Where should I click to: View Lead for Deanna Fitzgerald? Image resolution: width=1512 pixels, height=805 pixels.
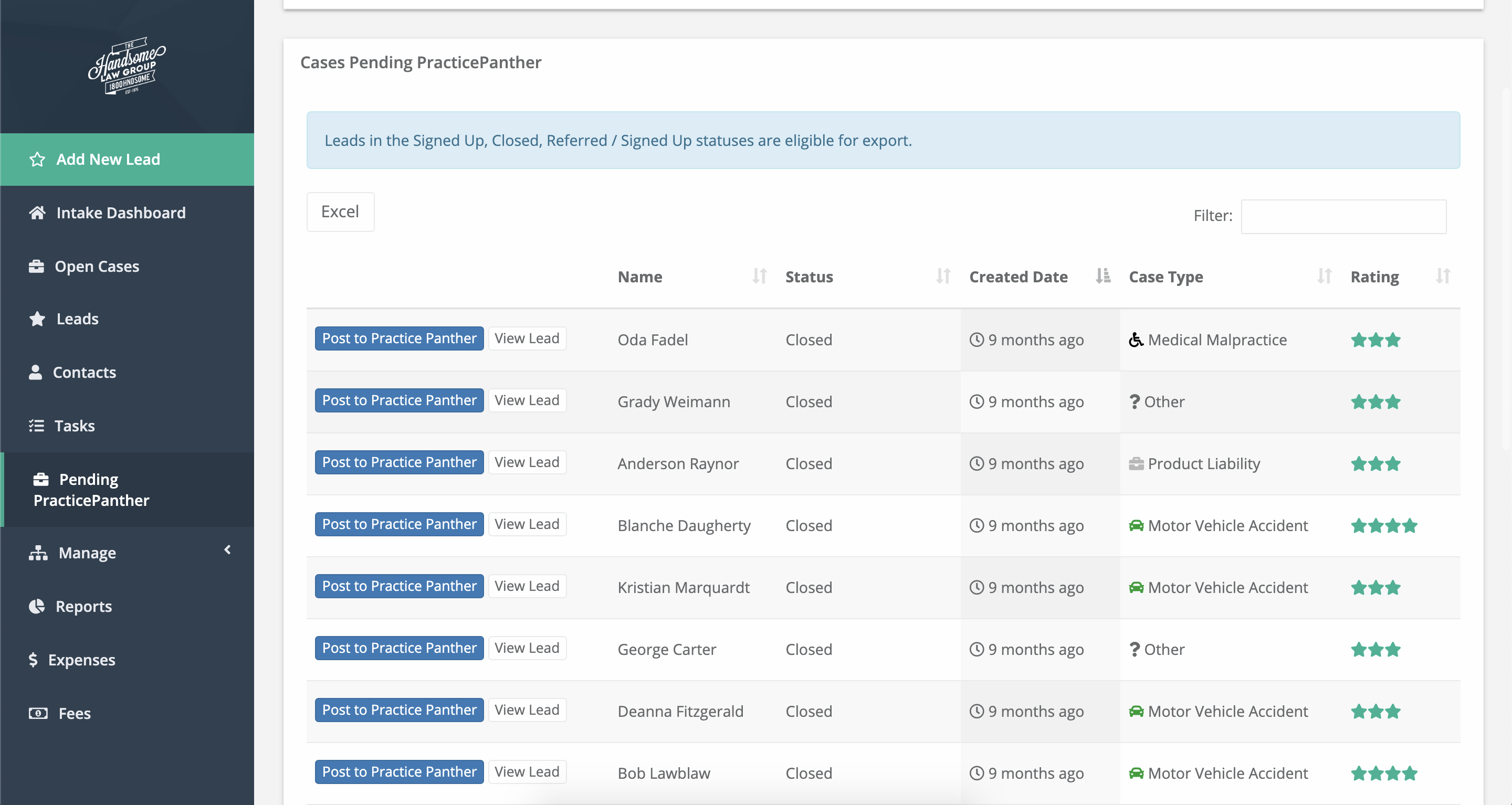pos(527,710)
